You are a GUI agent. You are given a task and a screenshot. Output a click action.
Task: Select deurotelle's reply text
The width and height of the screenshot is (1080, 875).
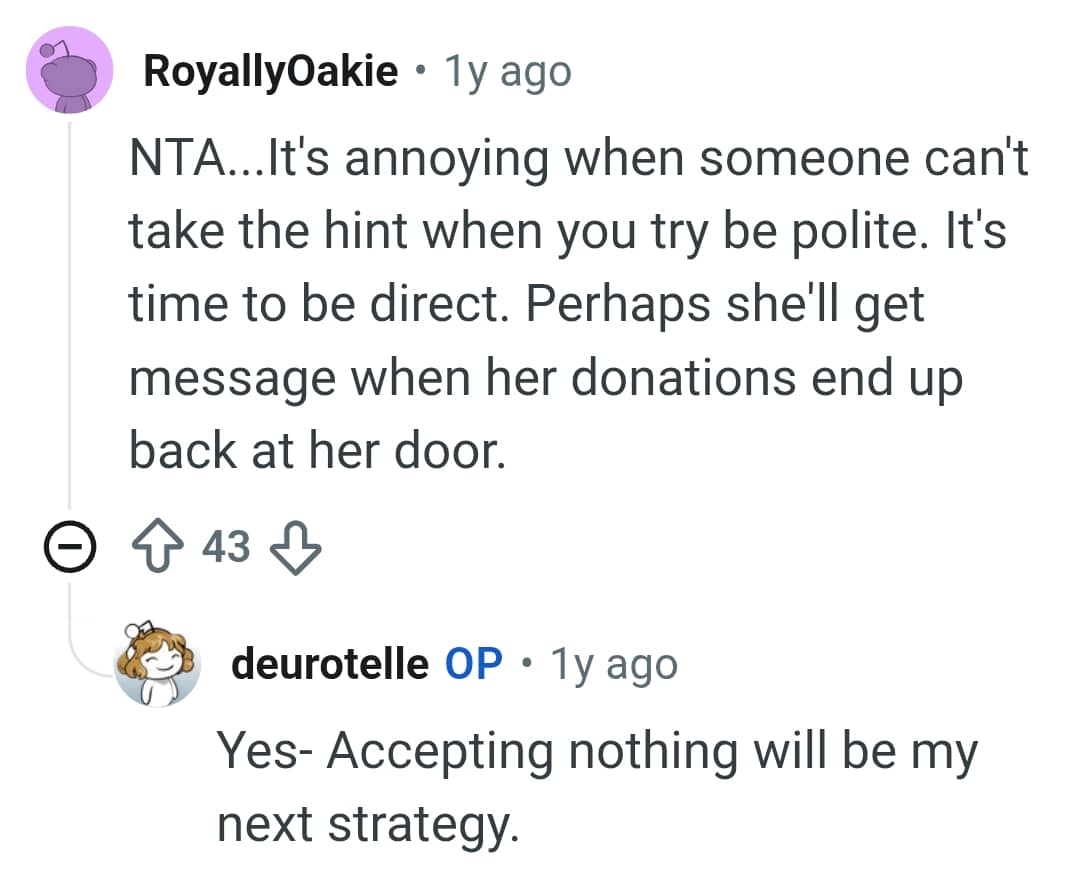pos(590,785)
